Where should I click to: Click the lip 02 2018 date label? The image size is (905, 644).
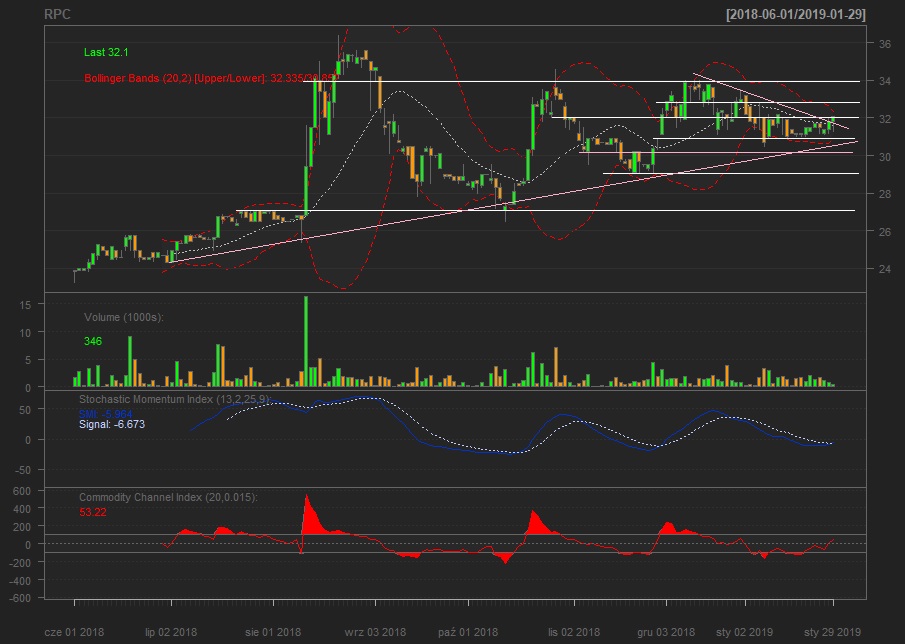[171, 632]
